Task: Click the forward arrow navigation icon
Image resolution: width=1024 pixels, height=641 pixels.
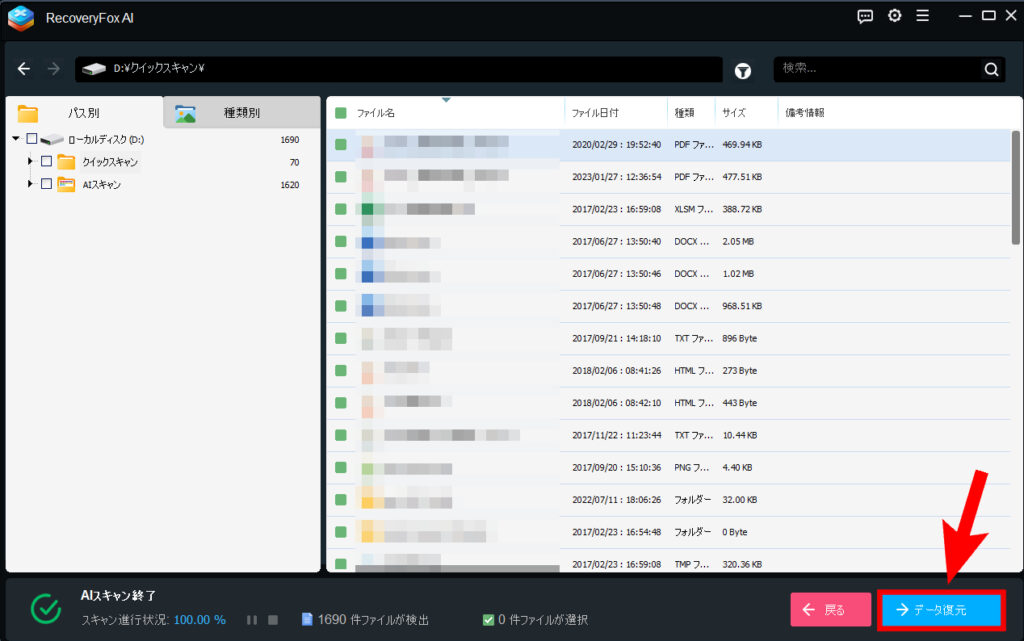Action: [53, 69]
